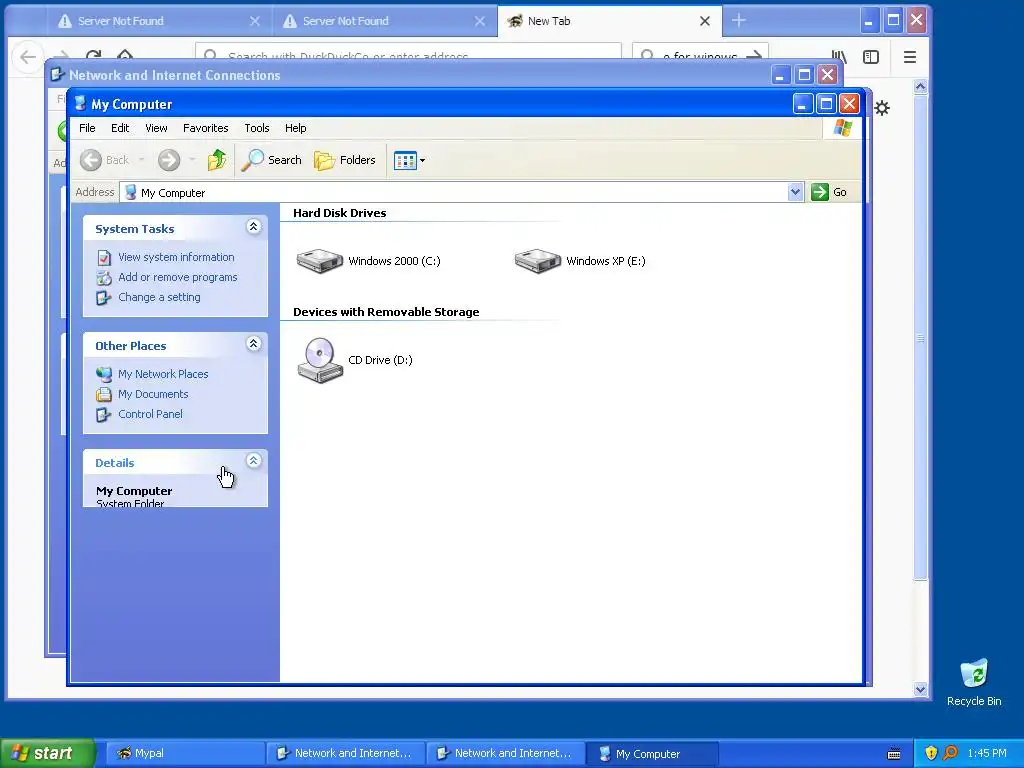This screenshot has width=1024, height=768.
Task: Open the Forward history dropdown arrow
Action: [192, 160]
